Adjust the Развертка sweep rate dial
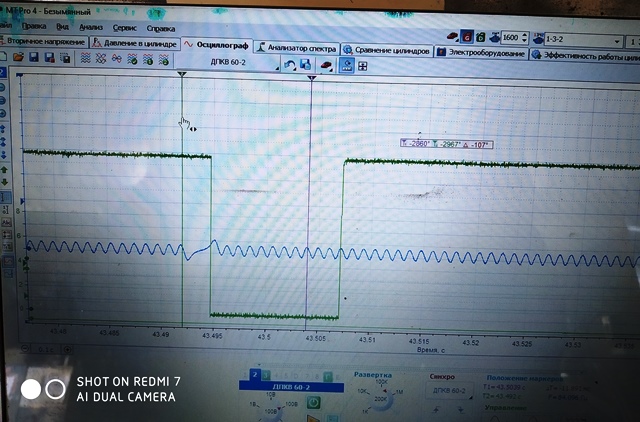The height and width of the screenshot is (422, 640). click(380, 398)
